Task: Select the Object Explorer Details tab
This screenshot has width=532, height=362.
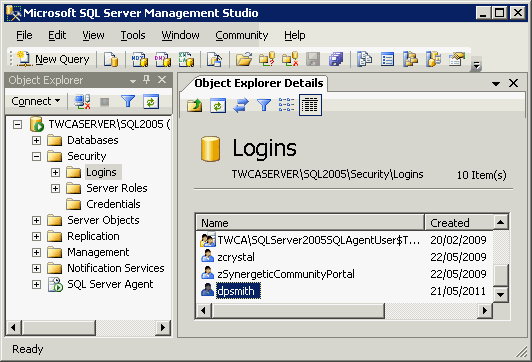Action: pyautogui.click(x=259, y=83)
